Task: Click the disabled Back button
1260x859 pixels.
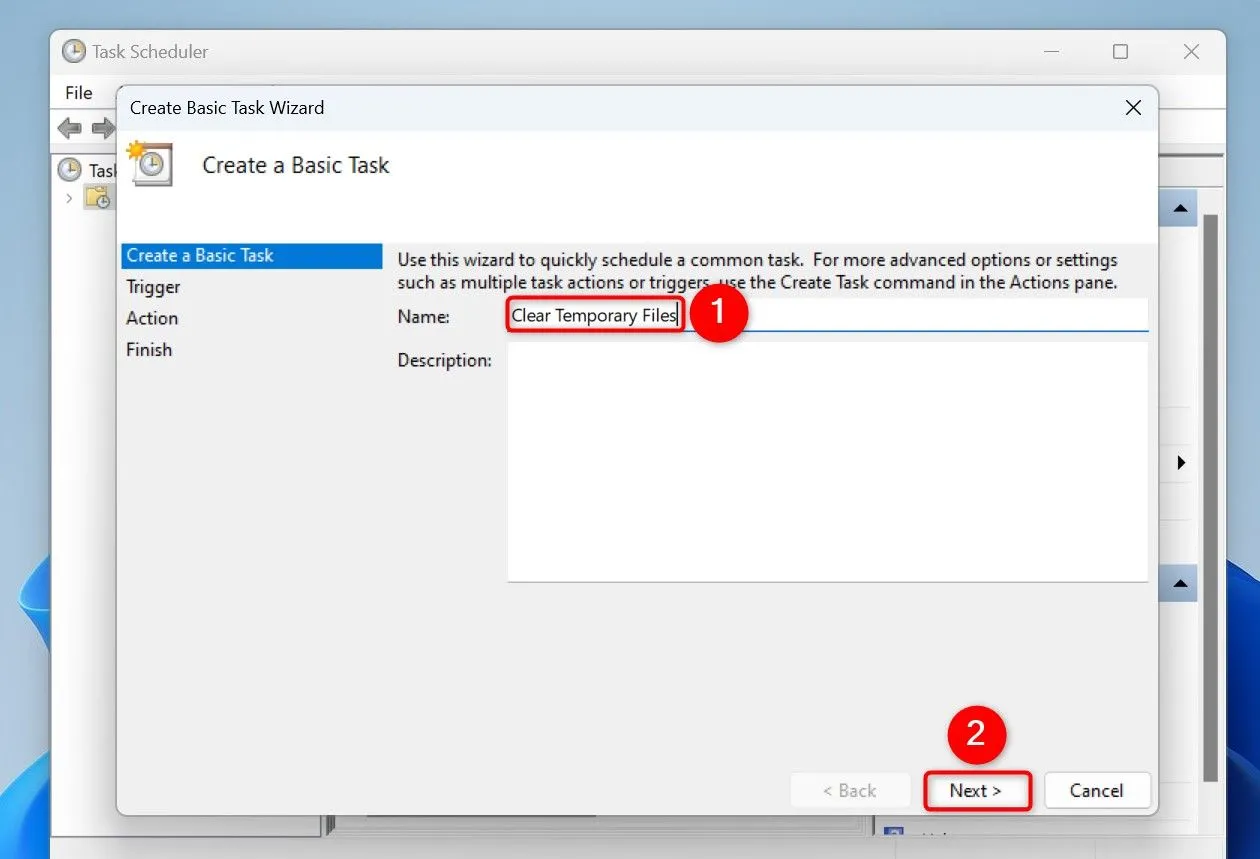Action: point(850,790)
